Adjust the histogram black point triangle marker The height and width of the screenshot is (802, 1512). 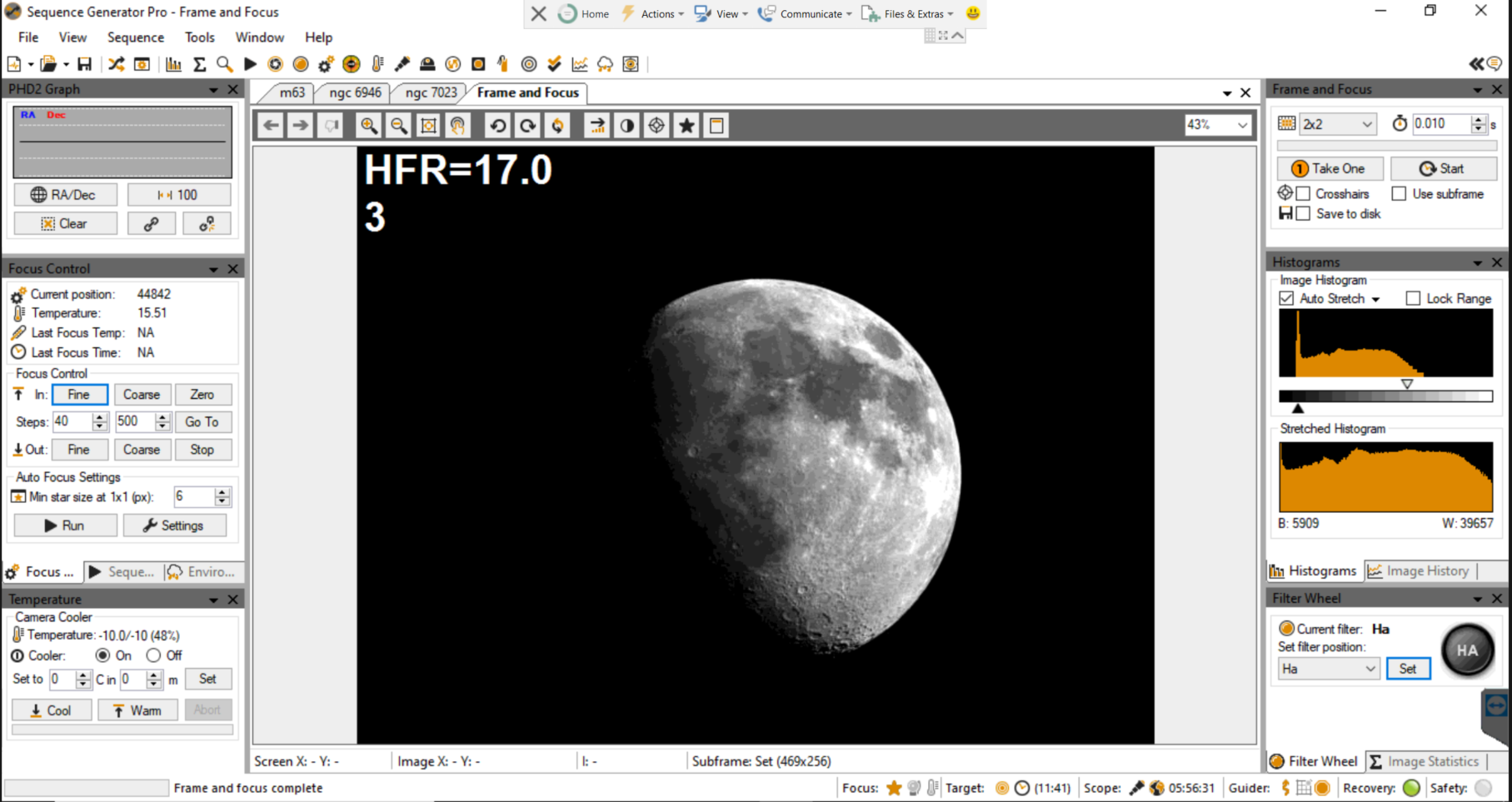point(1298,408)
